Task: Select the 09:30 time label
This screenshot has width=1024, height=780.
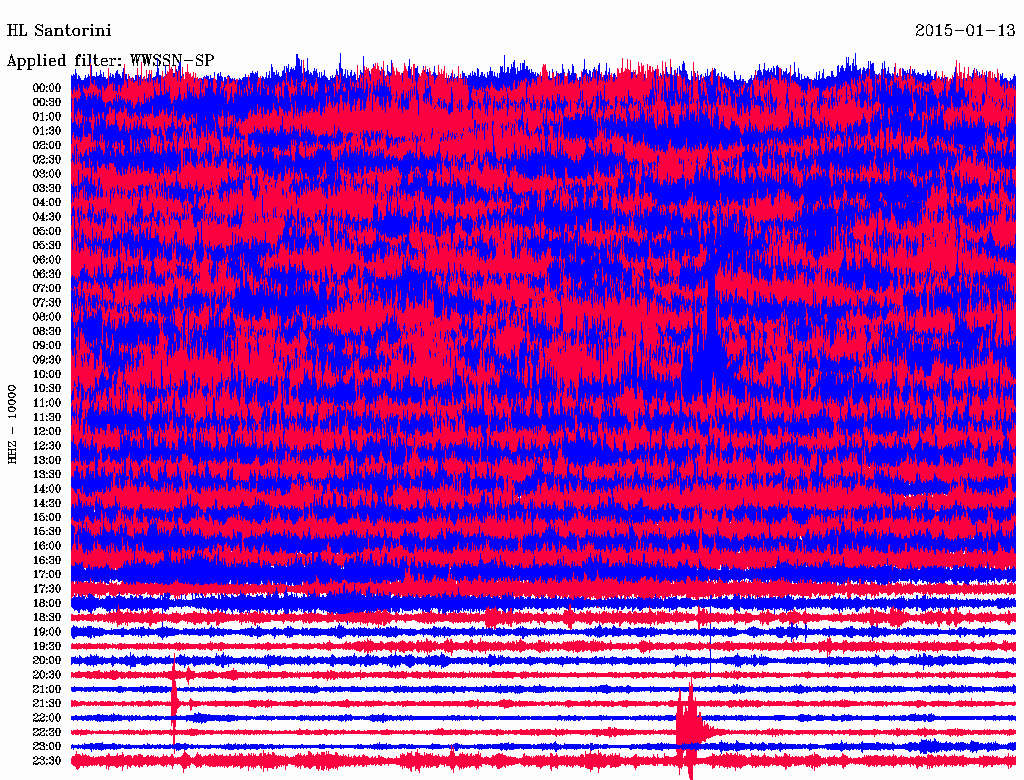Action: click(x=47, y=360)
